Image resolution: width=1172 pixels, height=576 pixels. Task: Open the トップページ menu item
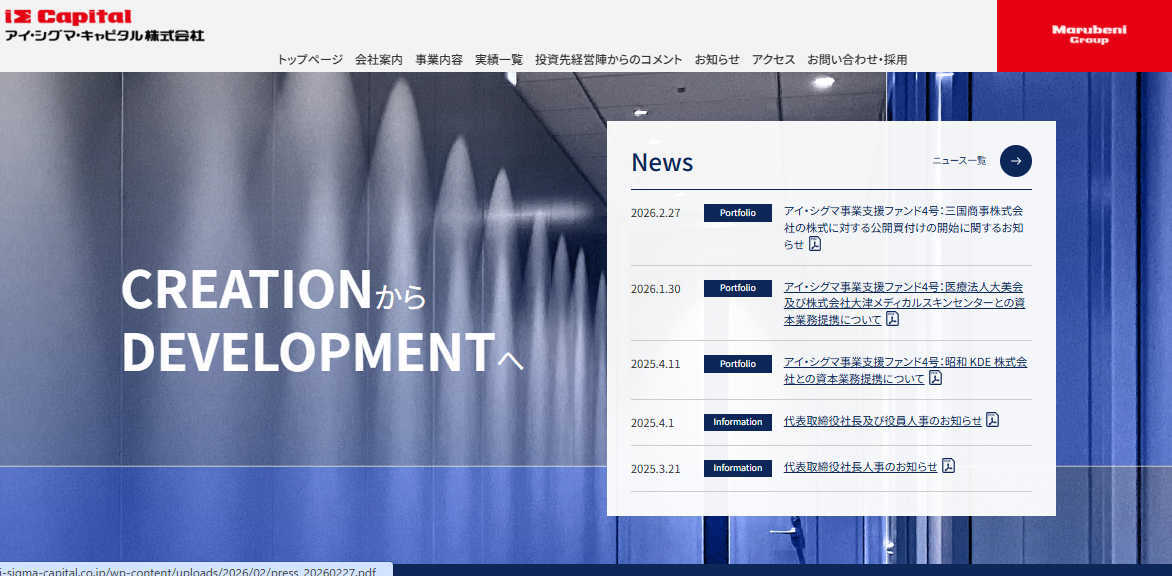(x=310, y=60)
